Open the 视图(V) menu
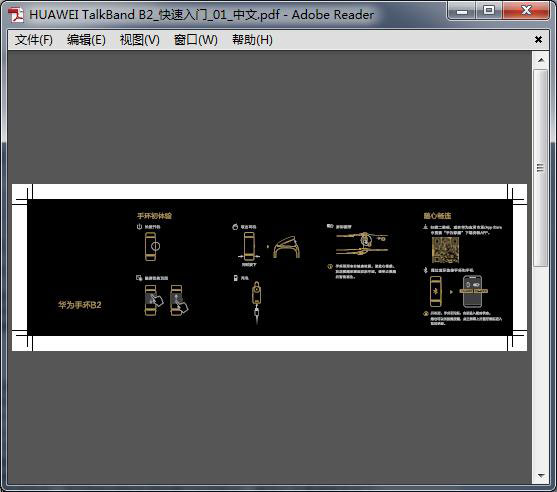Screen dimensions: 557x492 140,40
